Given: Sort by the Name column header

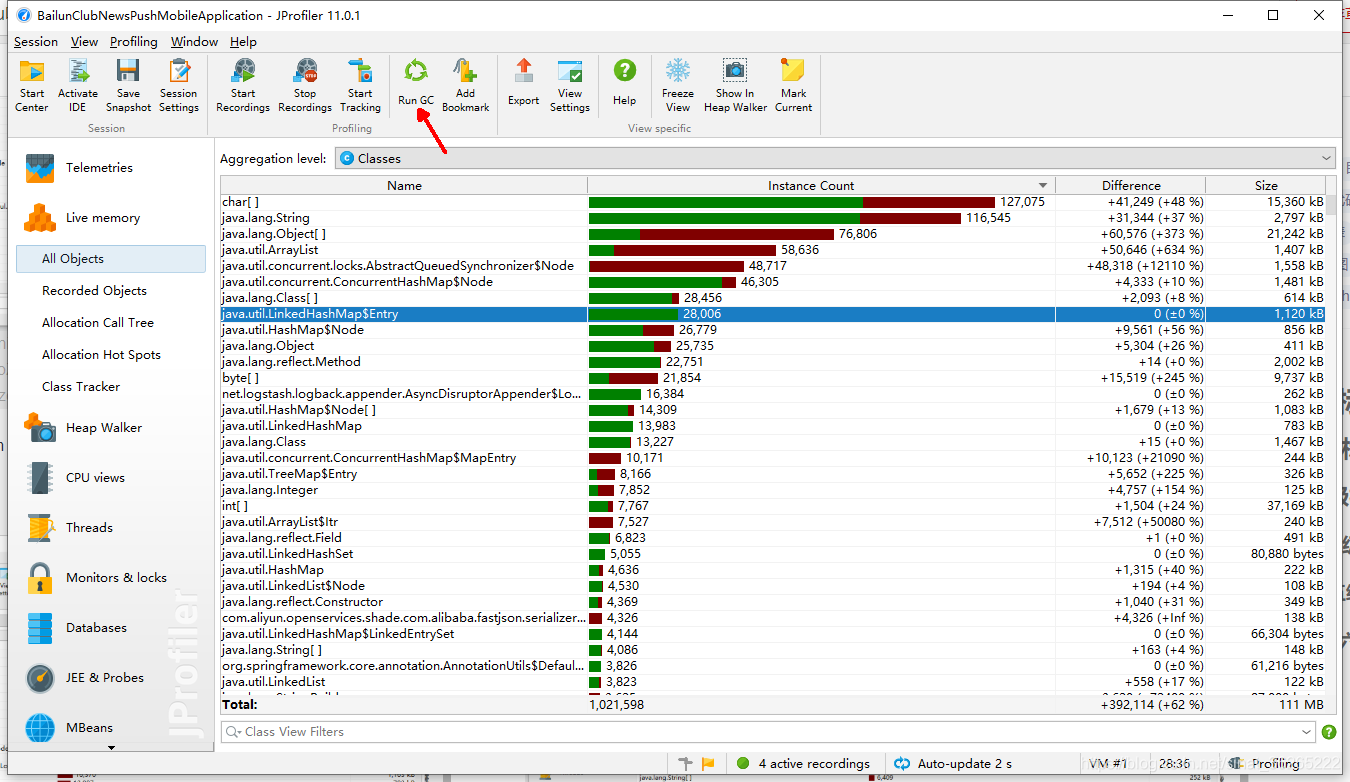Looking at the screenshot, I should (x=404, y=185).
